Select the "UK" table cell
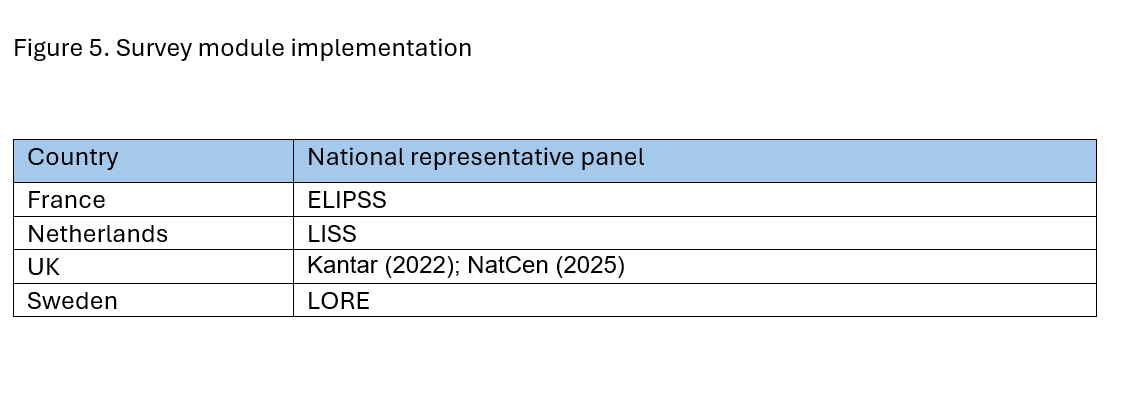Image resolution: width=1131 pixels, height=410 pixels. click(x=44, y=267)
